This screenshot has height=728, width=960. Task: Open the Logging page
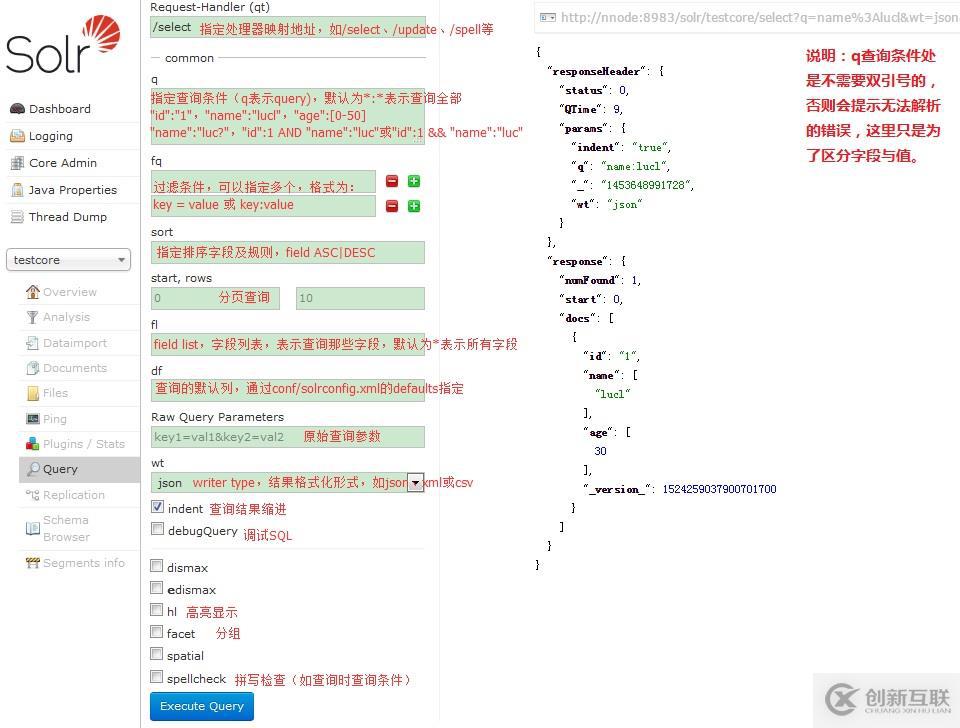pos(51,136)
